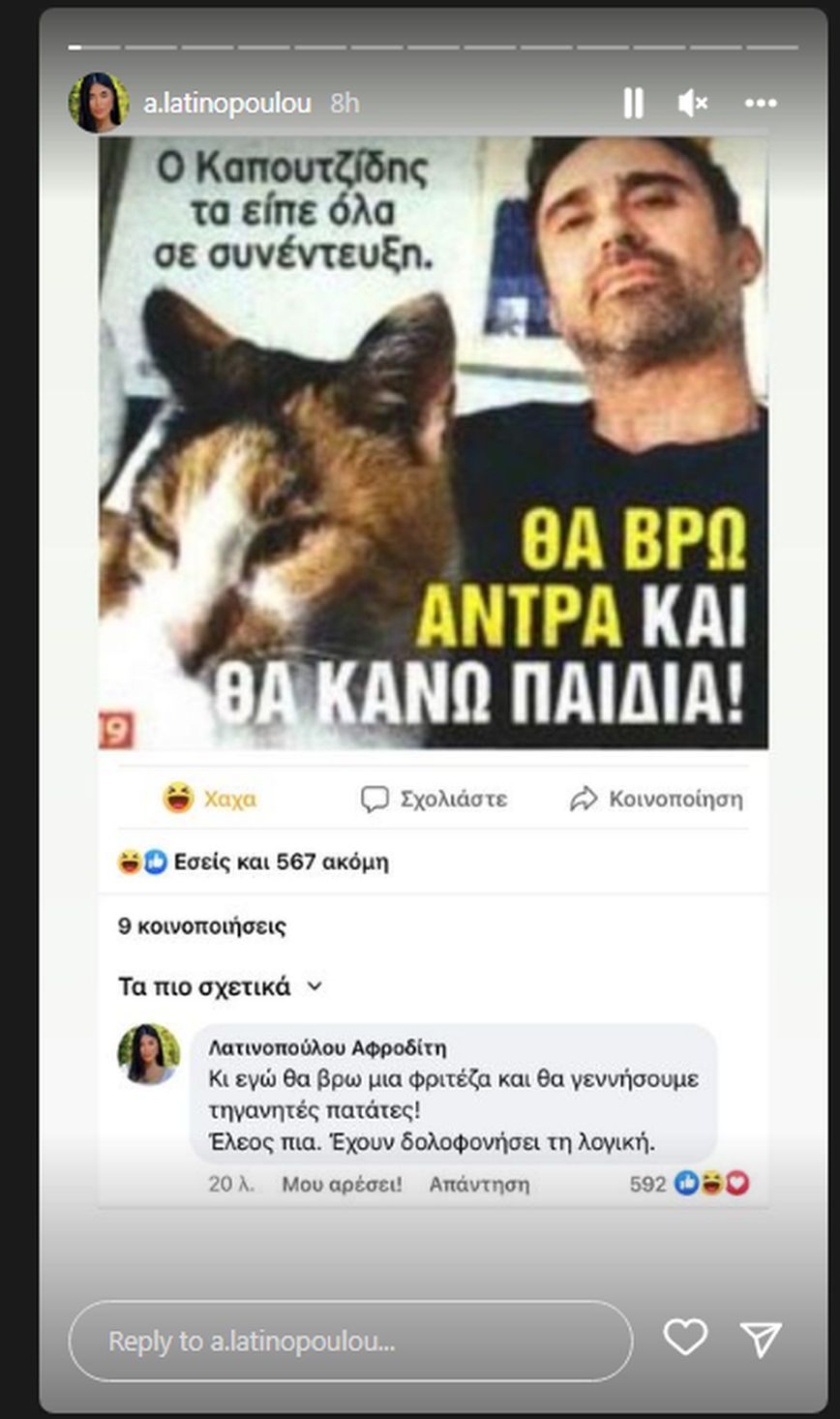Click Απάντηση under the comment
Image resolution: width=840 pixels, height=1419 pixels.
click(x=479, y=1184)
